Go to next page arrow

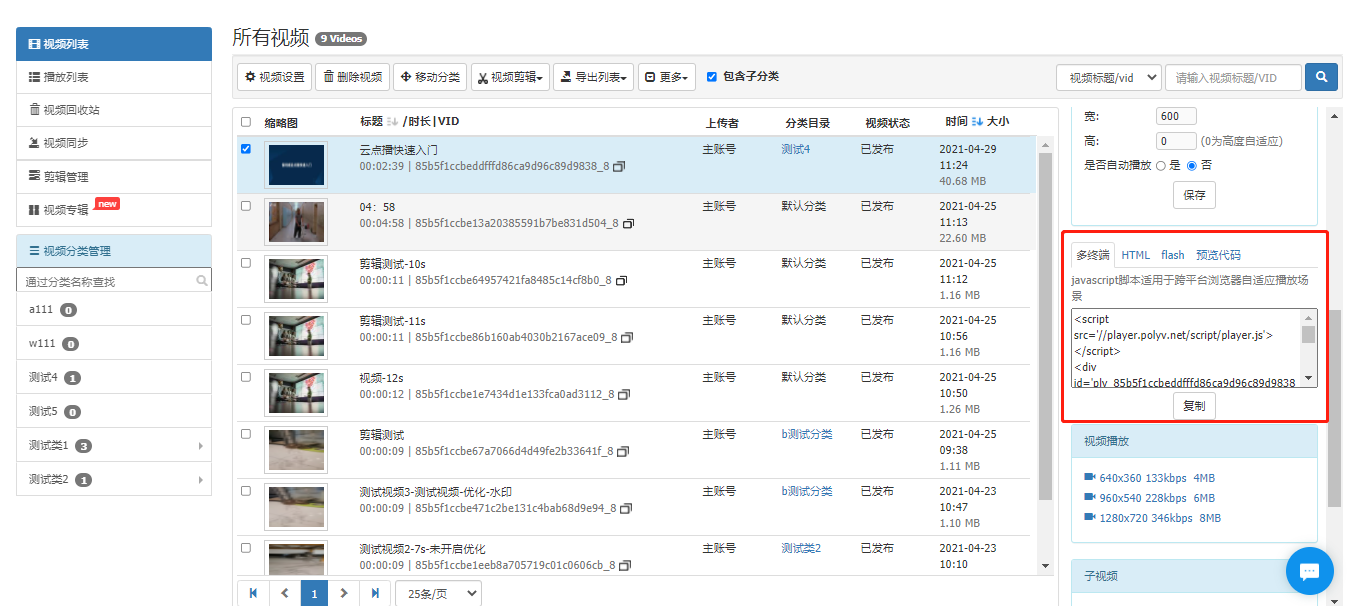point(344,593)
